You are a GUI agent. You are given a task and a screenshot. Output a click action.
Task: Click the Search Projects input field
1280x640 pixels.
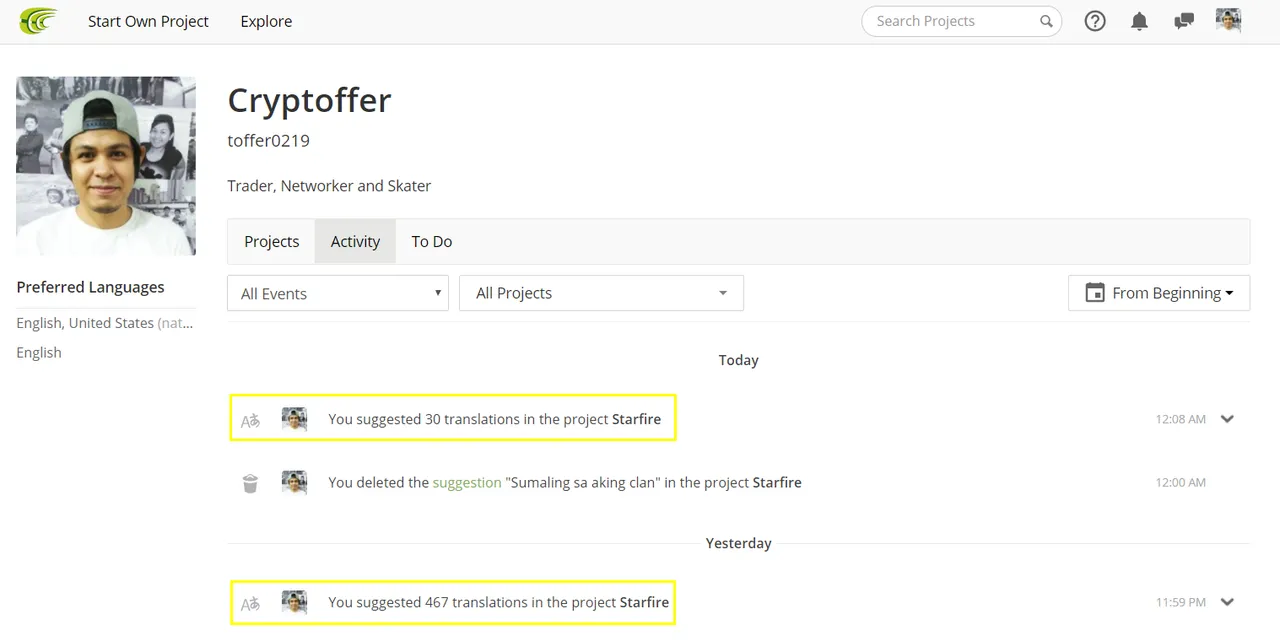coord(950,21)
